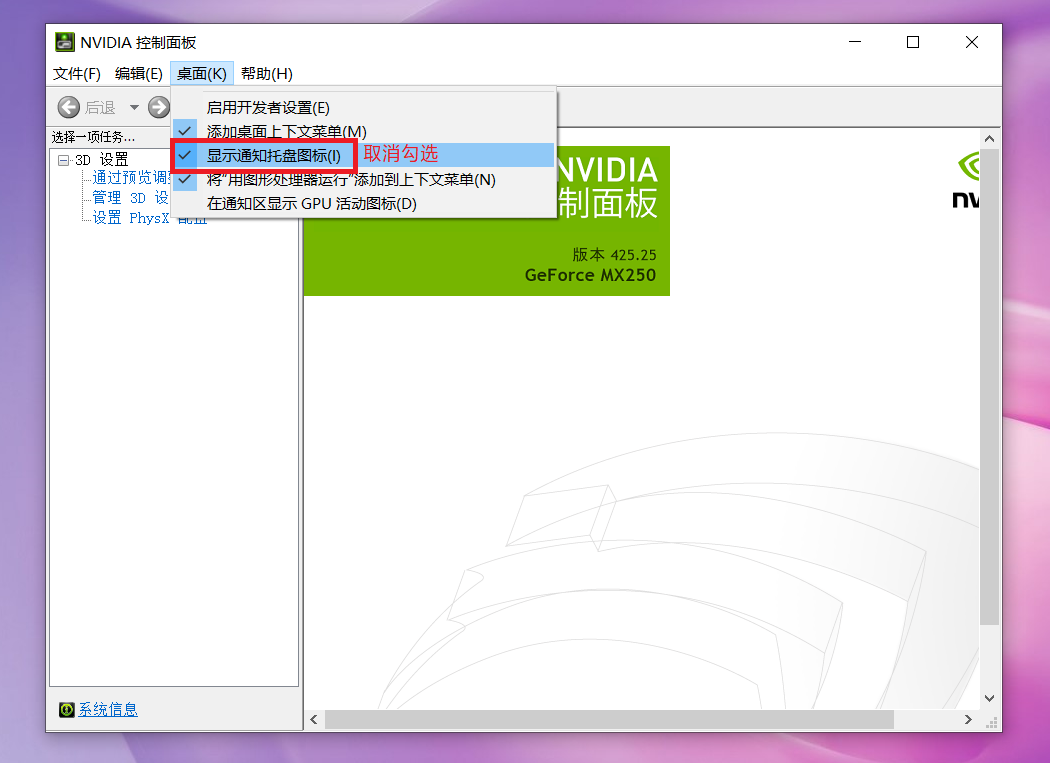Click the vertical scrollbar up arrow

[990, 138]
